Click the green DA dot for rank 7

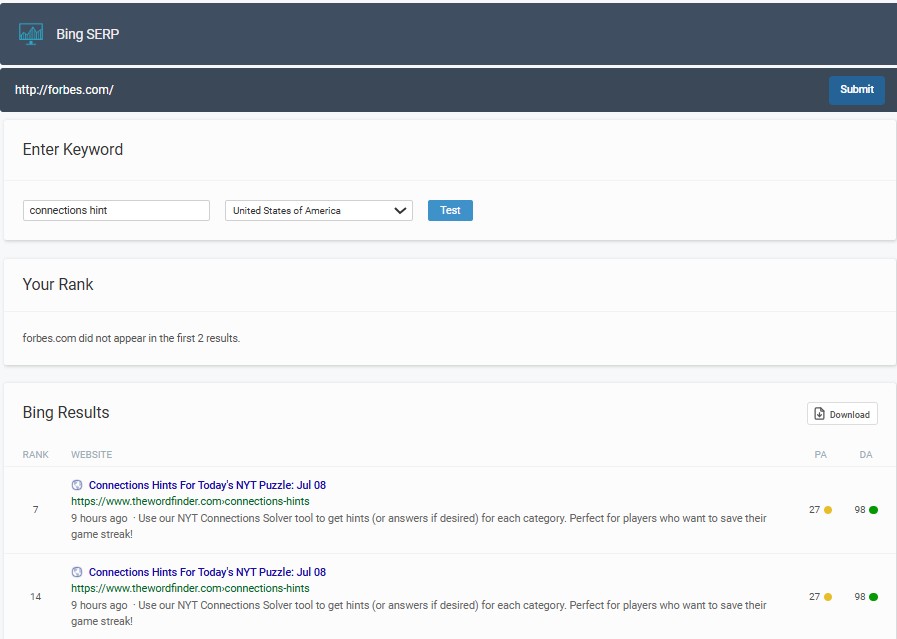pos(874,510)
